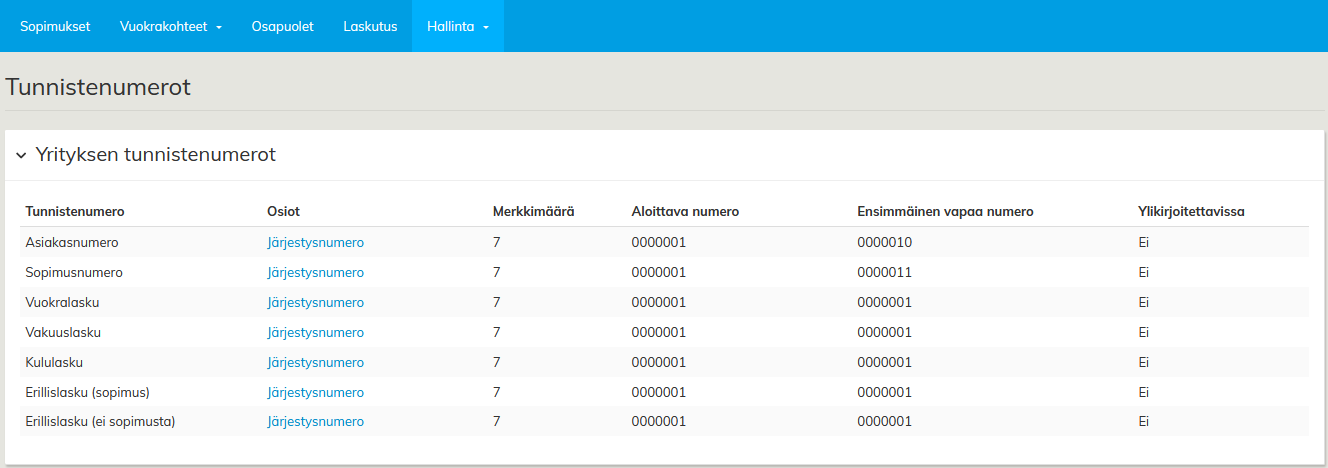
Task: Navigate to Laskutus in the top bar
Action: 370,27
